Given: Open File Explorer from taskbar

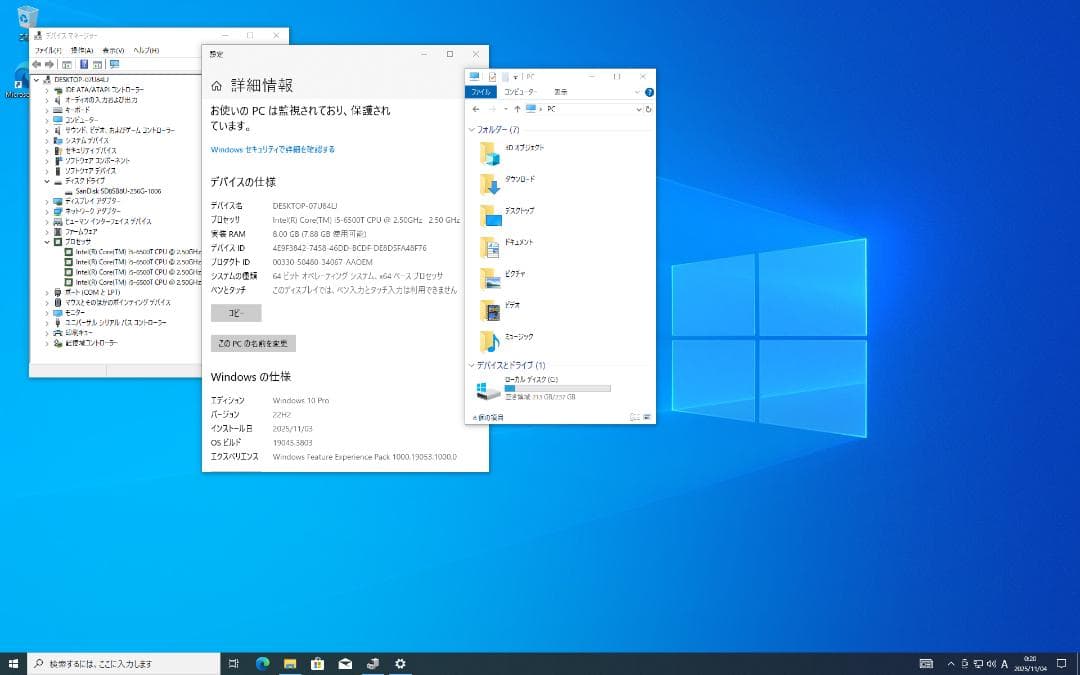Looking at the screenshot, I should 290,664.
